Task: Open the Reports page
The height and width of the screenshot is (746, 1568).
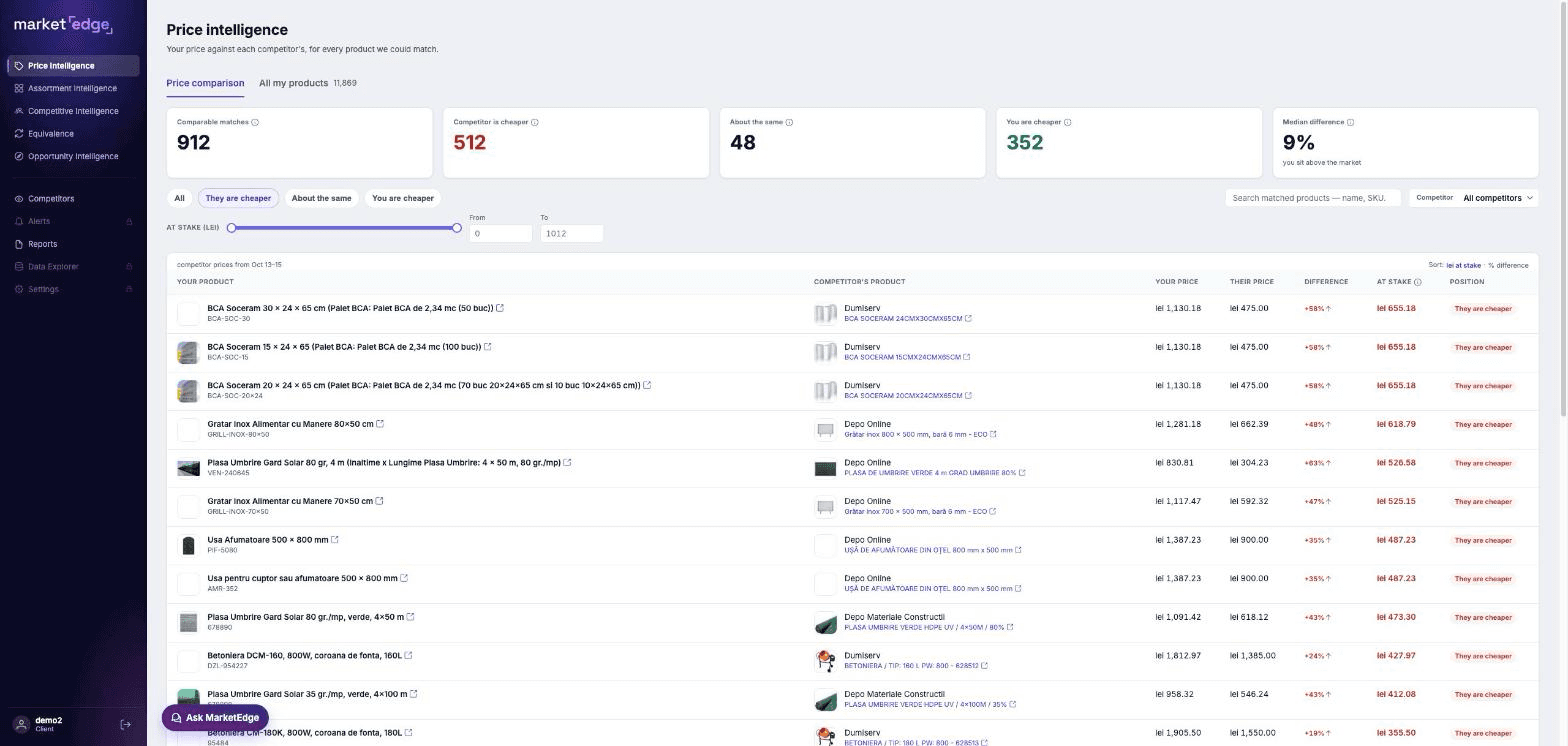Action: [73, 244]
